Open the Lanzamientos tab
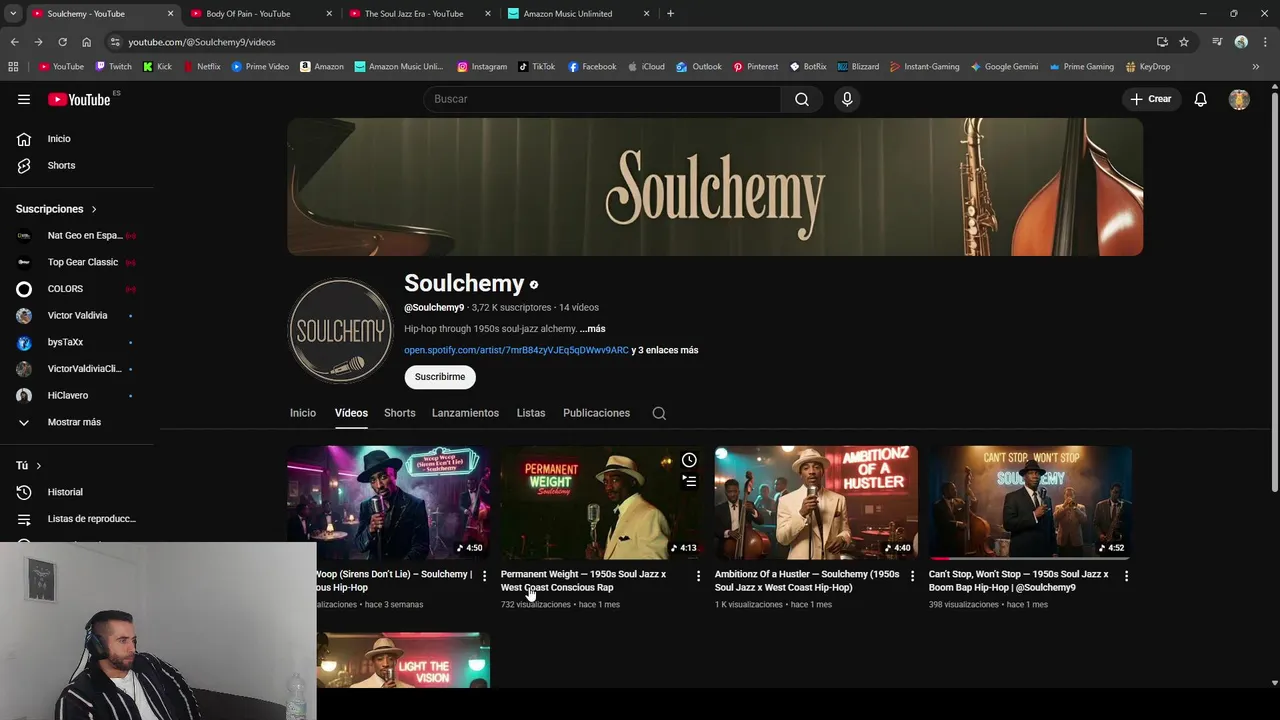Image resolution: width=1280 pixels, height=720 pixels. click(465, 413)
